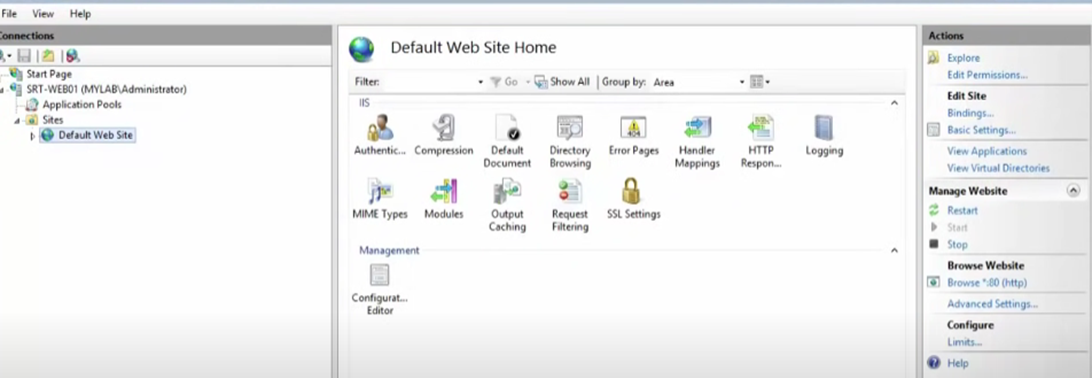Open the Error Pages feature
This screenshot has height=378, width=1092.
pyautogui.click(x=634, y=128)
